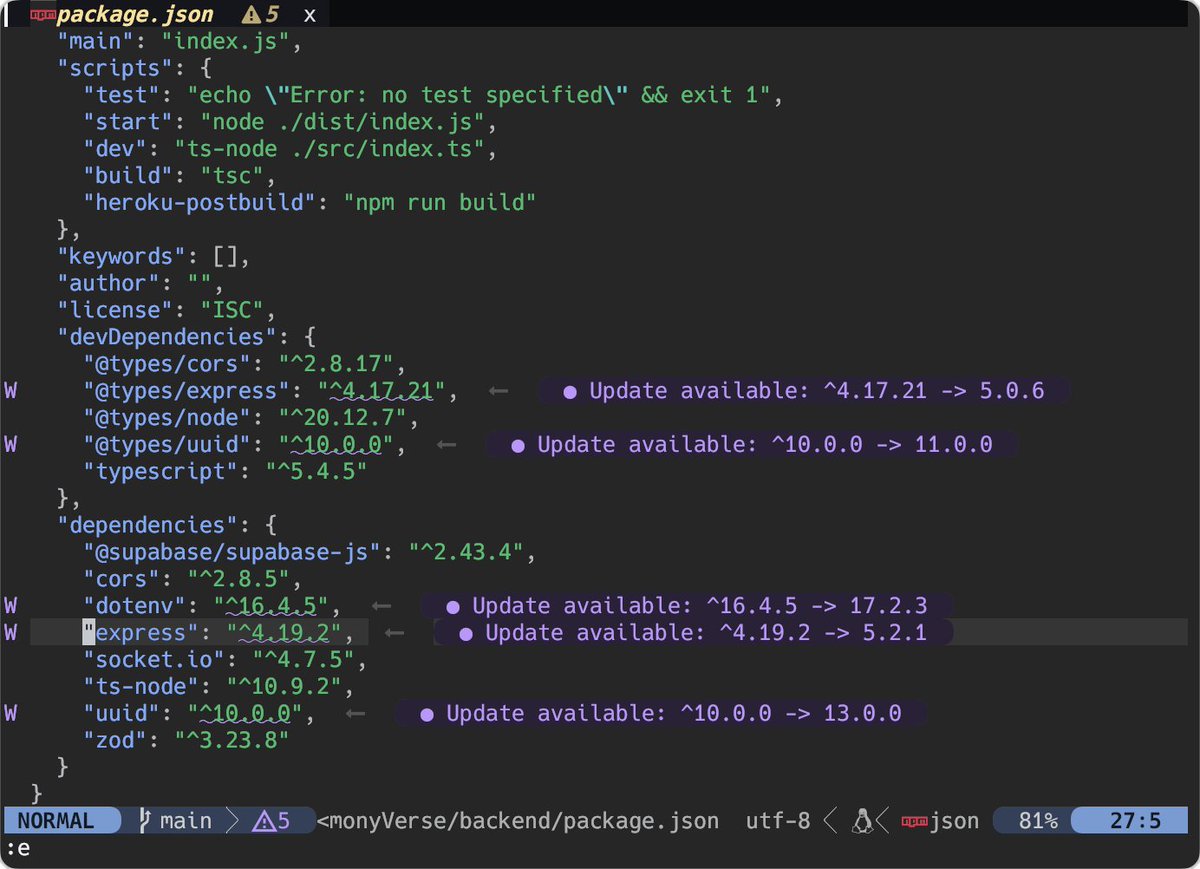Click the "author" key
This screenshot has height=869, width=1200.
click(x=109, y=283)
